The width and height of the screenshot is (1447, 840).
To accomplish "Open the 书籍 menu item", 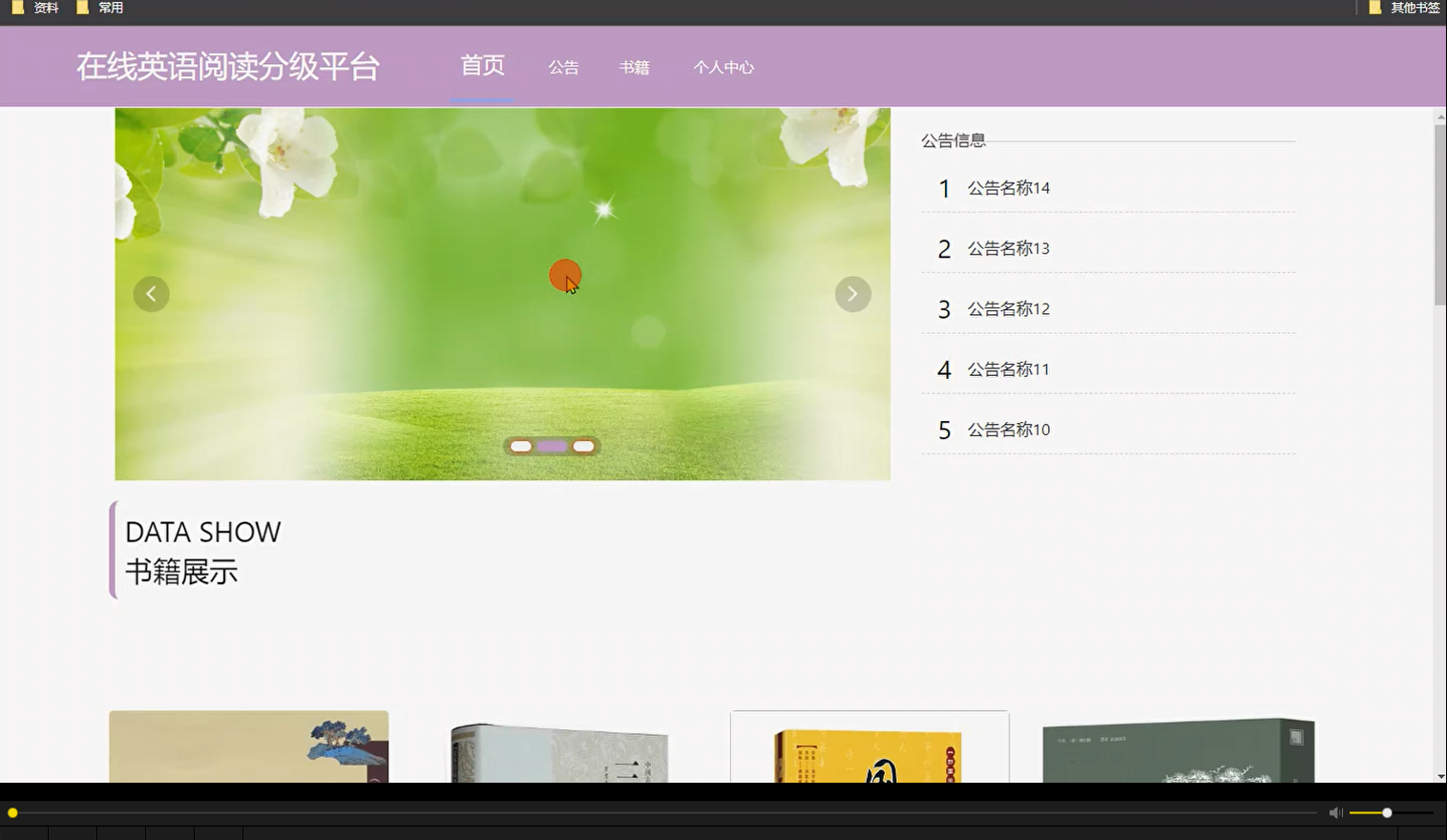I will pyautogui.click(x=633, y=67).
